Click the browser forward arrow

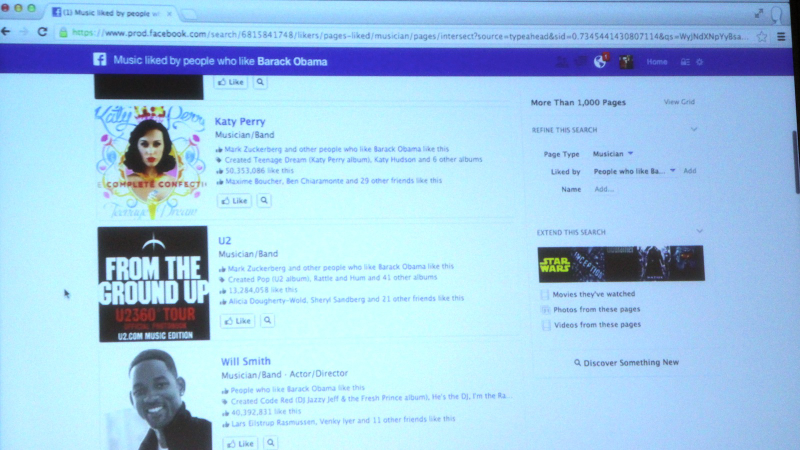pyautogui.click(x=24, y=32)
